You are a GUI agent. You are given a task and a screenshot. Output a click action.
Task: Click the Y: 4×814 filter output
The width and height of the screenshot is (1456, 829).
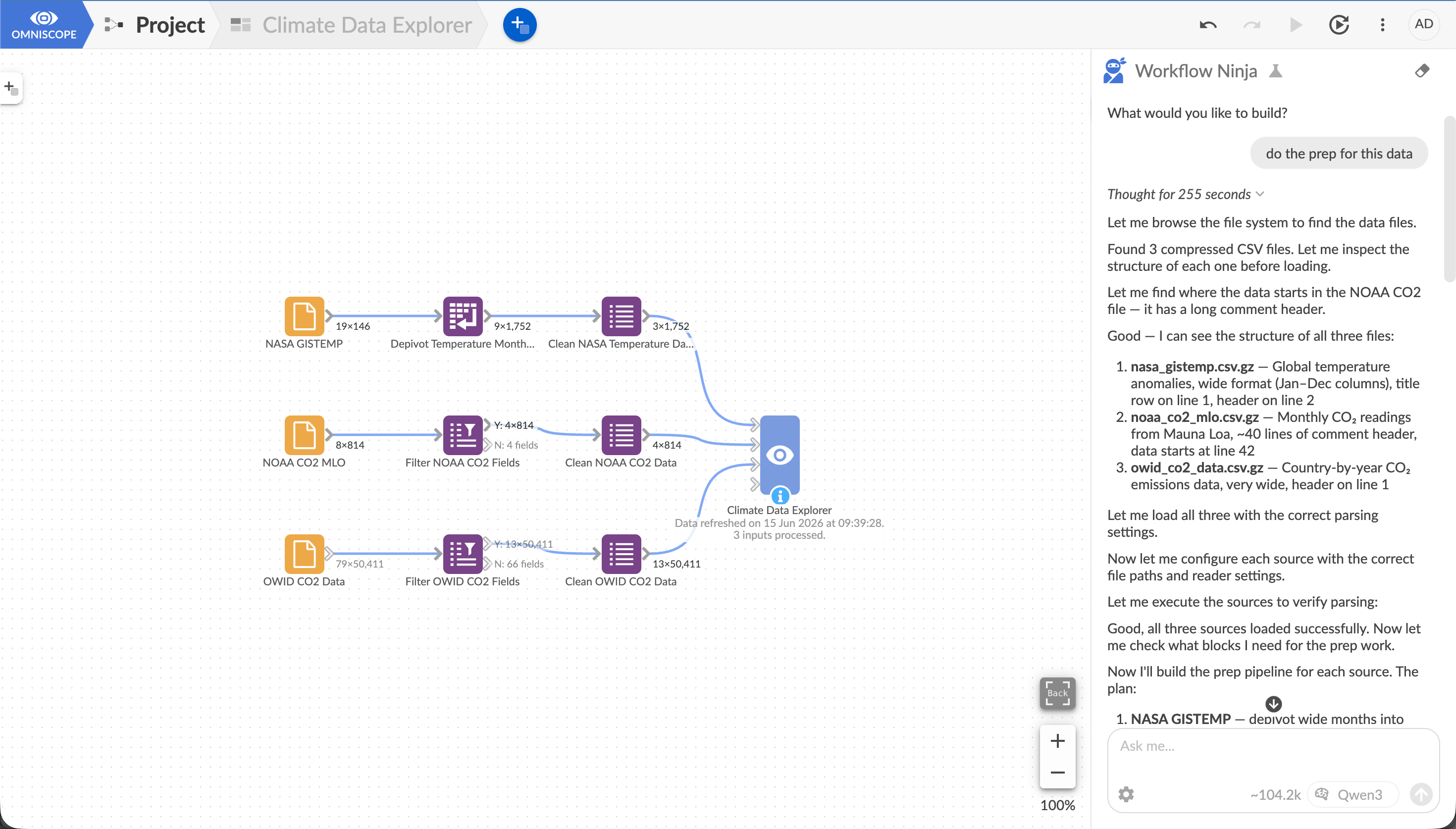tap(514, 425)
